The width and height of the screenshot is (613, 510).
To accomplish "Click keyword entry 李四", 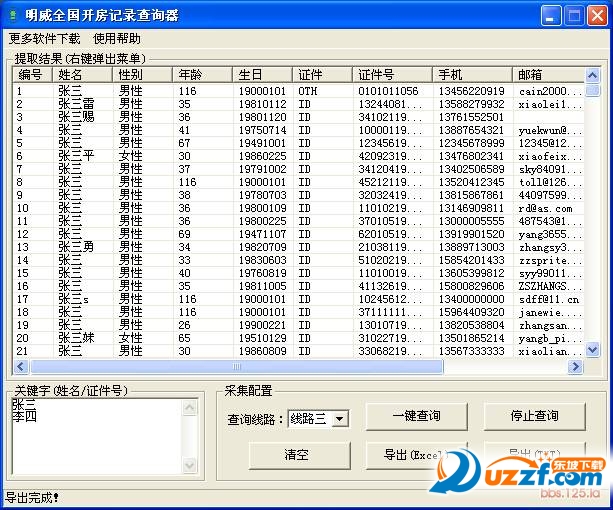I will [24, 417].
